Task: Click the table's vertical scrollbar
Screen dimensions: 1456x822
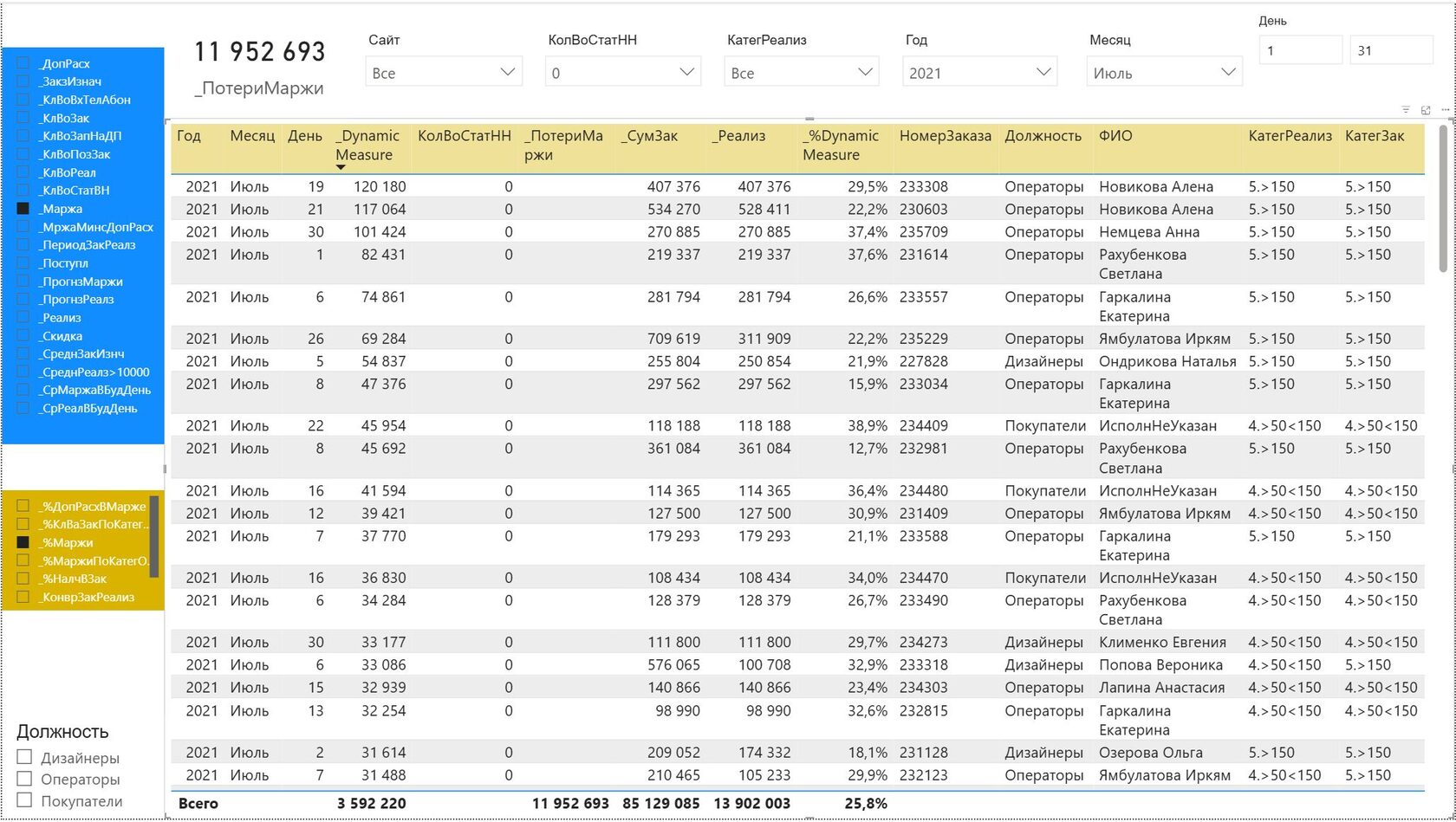Action: click(1443, 199)
